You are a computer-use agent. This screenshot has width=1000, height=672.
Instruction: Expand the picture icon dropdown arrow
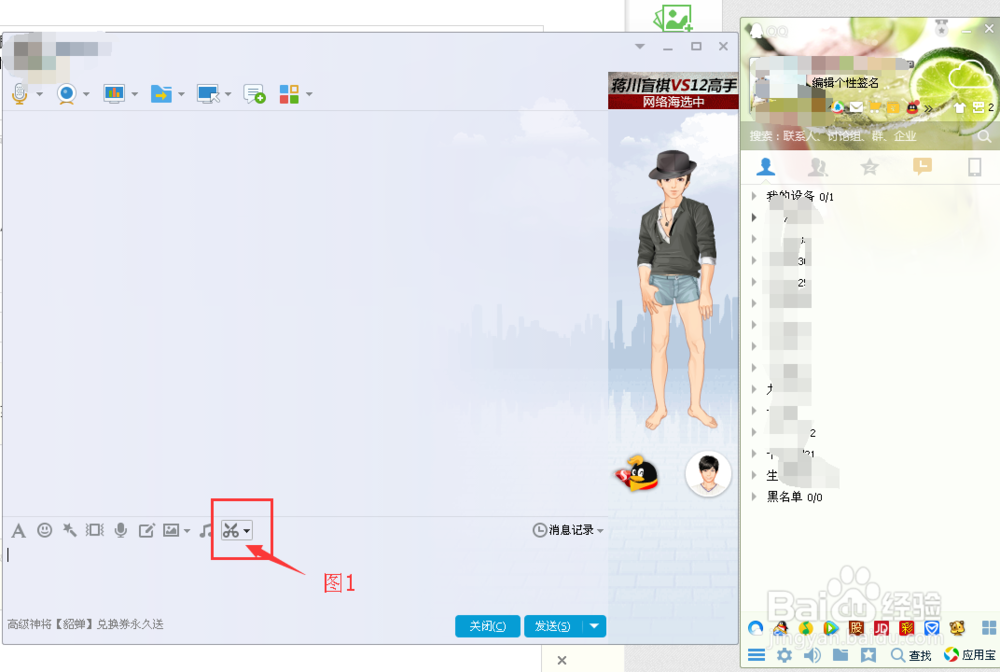point(187,530)
